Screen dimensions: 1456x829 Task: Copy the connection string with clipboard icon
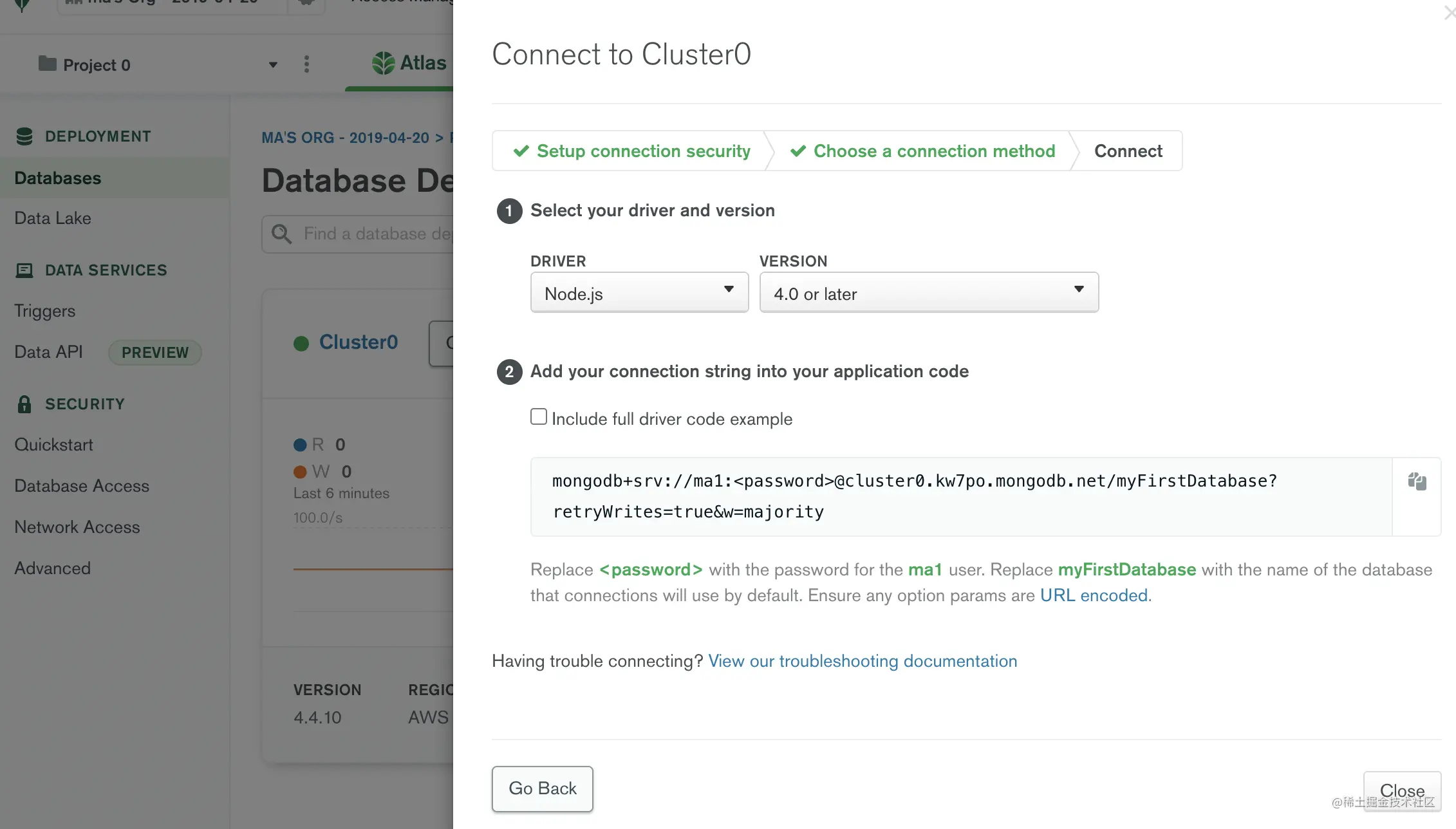point(1417,481)
